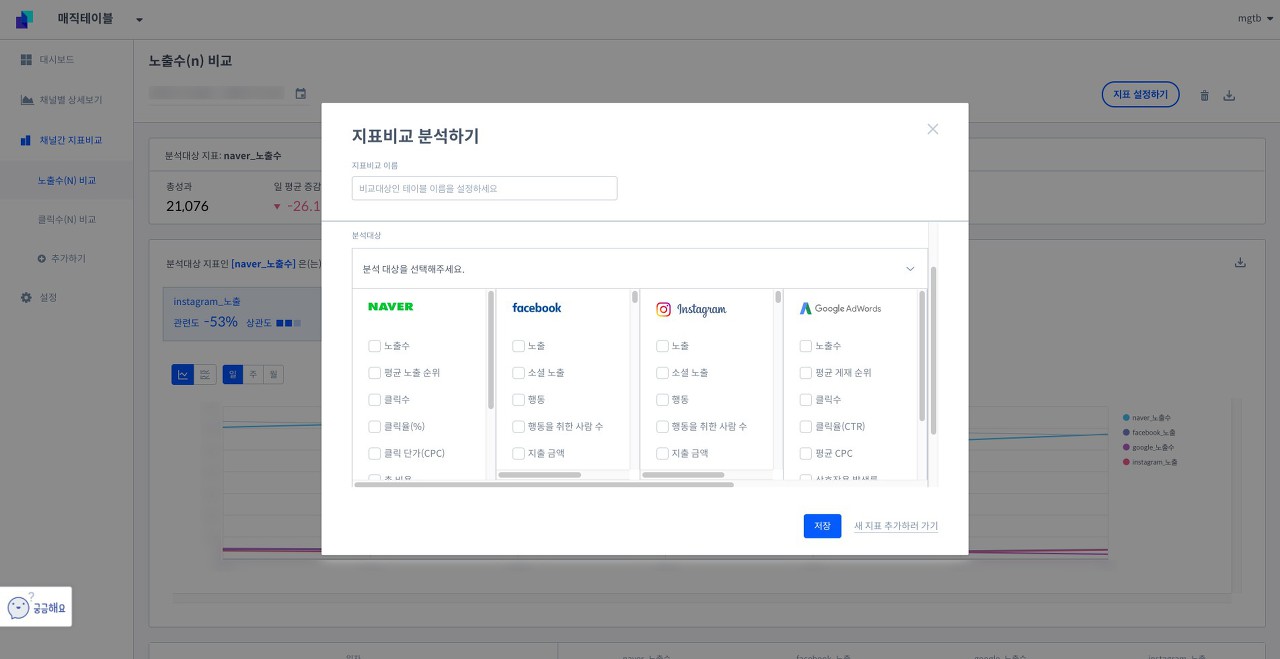The width and height of the screenshot is (1280, 659).
Task: Open the calendar date picker icon
Action: tap(300, 94)
